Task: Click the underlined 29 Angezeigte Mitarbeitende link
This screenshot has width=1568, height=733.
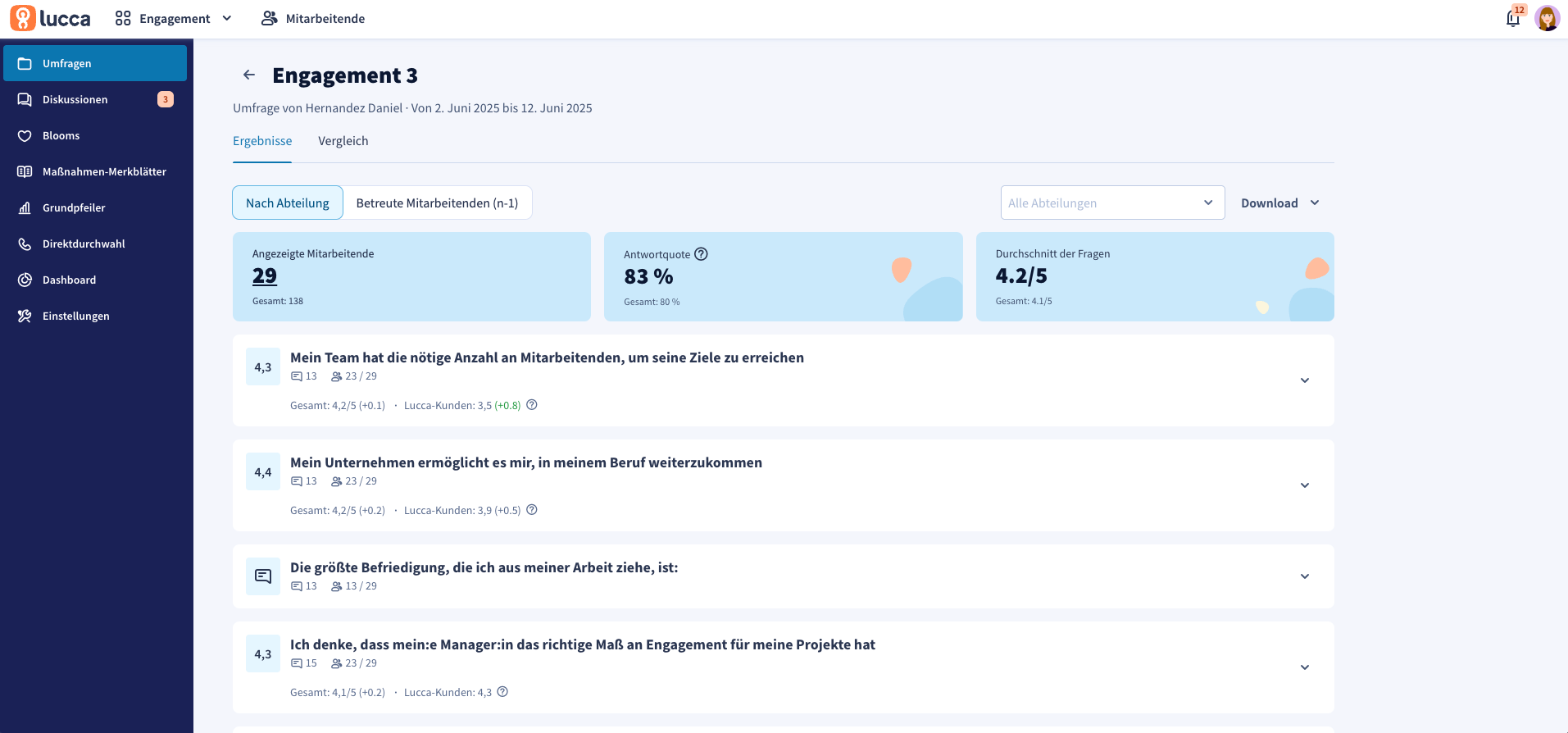Action: 264,276
